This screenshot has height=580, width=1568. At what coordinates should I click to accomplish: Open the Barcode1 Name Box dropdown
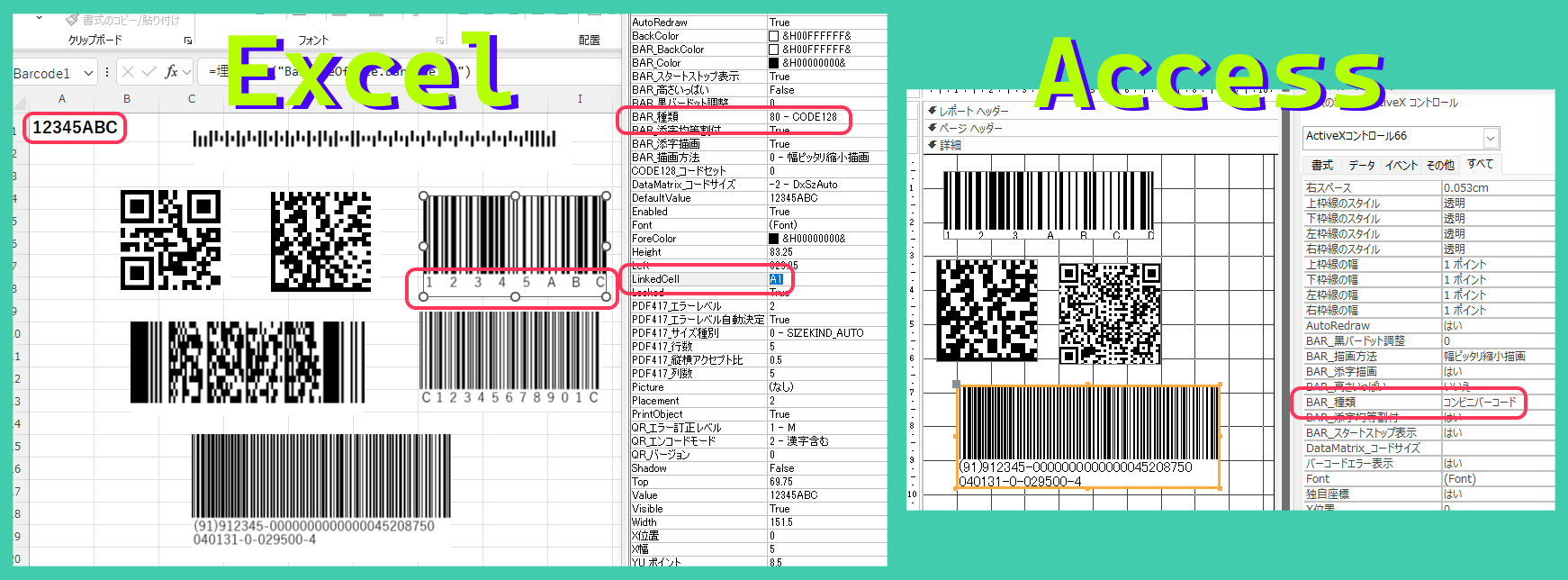[x=88, y=73]
